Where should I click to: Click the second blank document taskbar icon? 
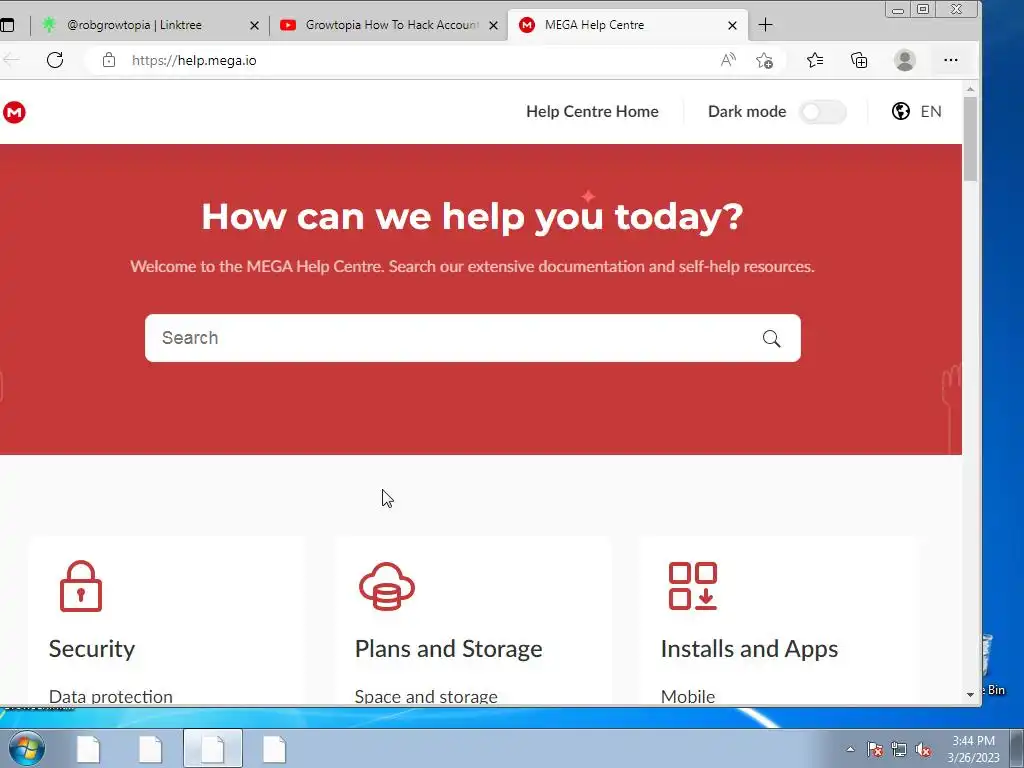(150, 749)
